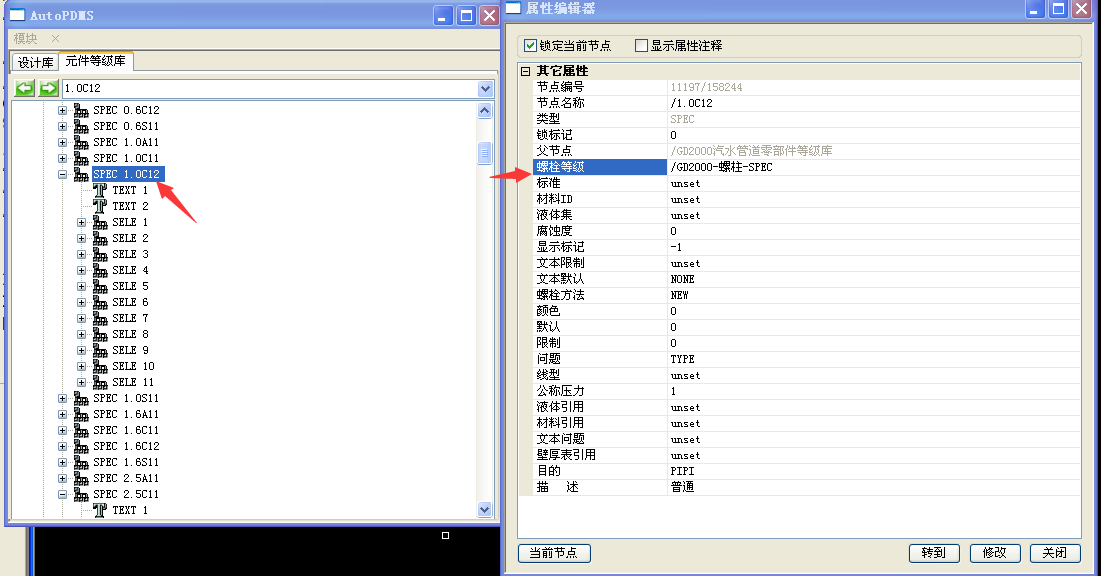
Task: Close the 模块 panel with the X
Action: [55, 39]
